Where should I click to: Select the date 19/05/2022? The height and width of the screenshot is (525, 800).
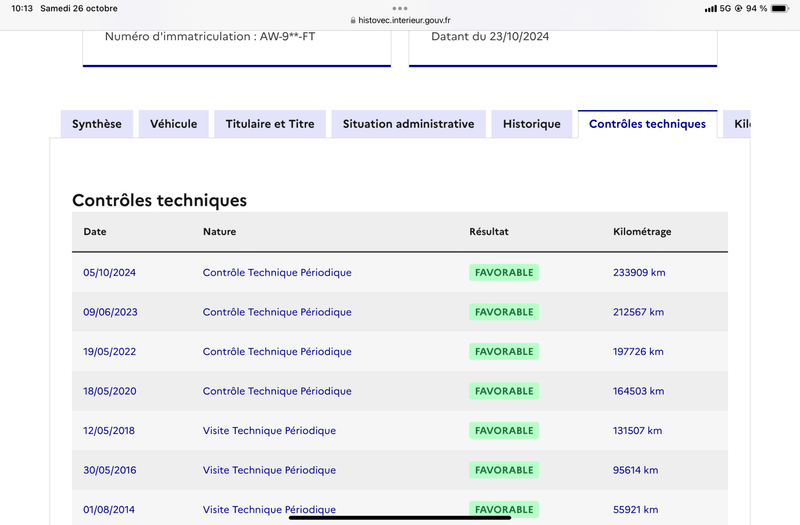pyautogui.click(x=109, y=352)
